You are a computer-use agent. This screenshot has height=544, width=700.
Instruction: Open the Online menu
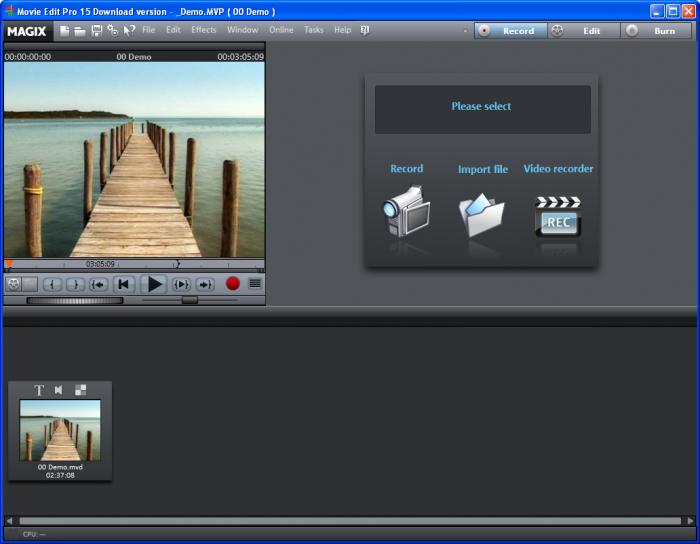(x=281, y=30)
